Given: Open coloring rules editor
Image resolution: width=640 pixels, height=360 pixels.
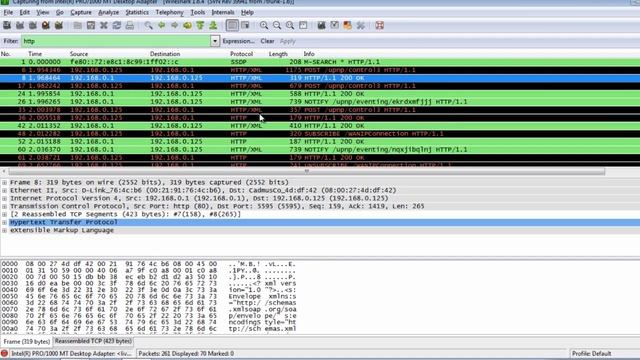Looking at the screenshot, I should 348,25.
